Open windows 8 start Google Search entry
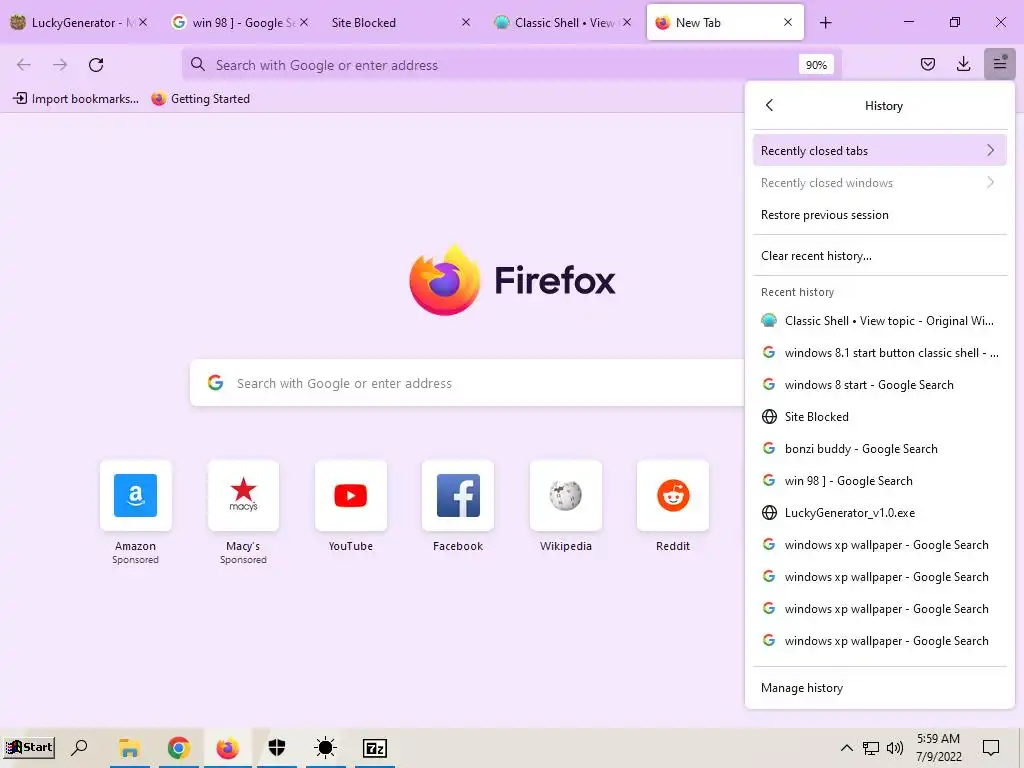Screen dimensions: 1024x768 click(x=879, y=385)
